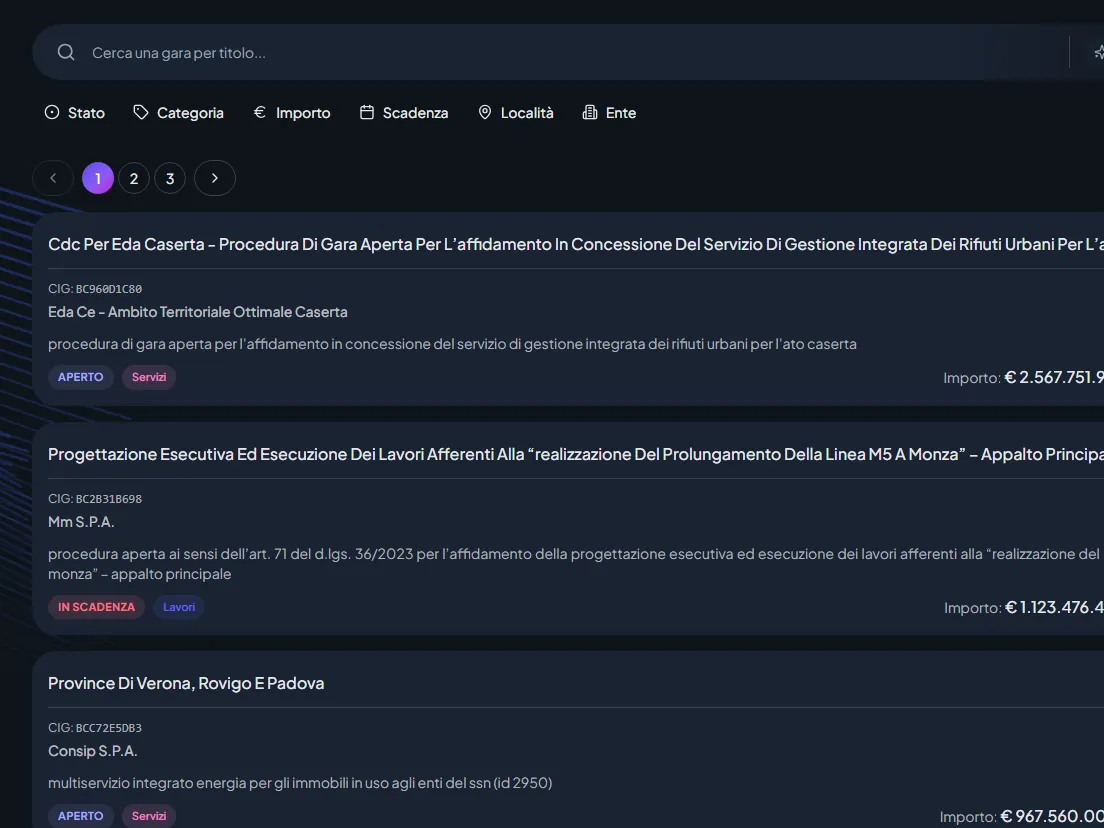Open the Cdc Per Eda Caserta tender title
1104x828 pixels.
tap(576, 244)
